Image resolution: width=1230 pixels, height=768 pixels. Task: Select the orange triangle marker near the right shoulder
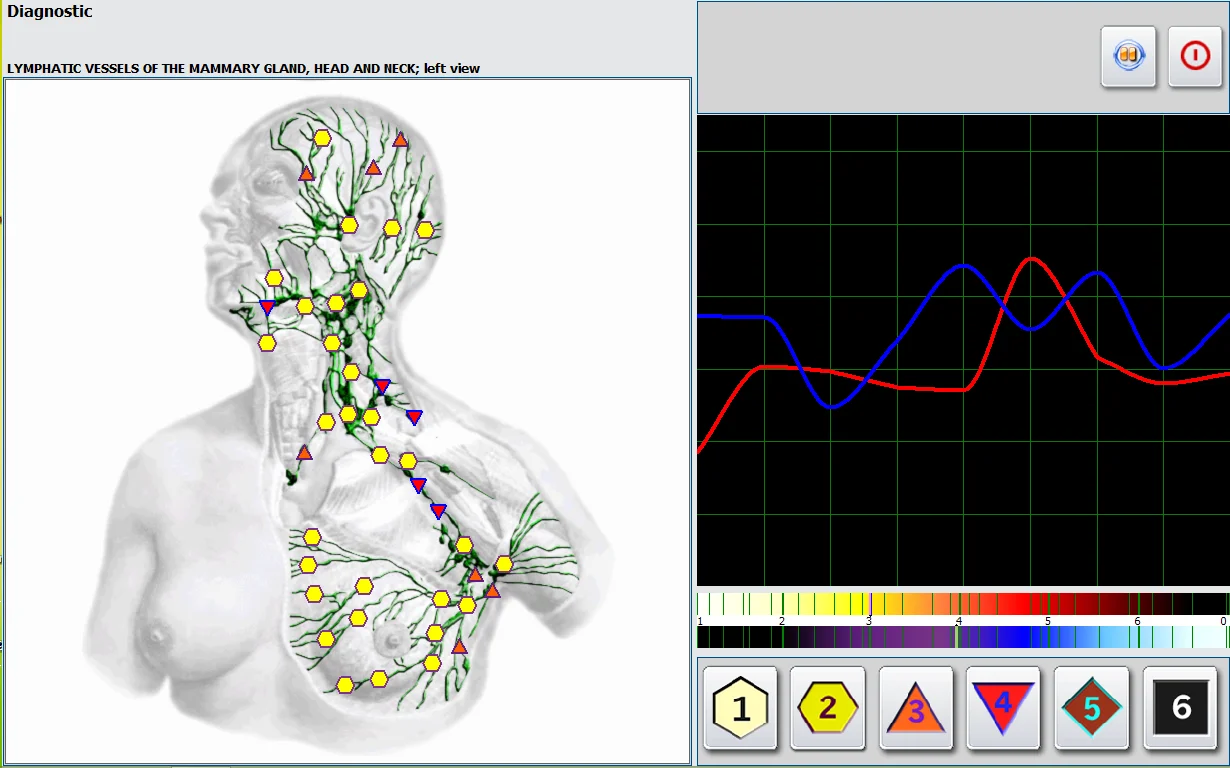(x=304, y=453)
